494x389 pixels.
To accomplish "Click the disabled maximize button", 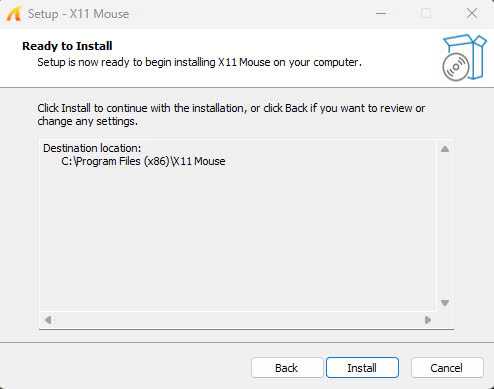I will point(426,14).
